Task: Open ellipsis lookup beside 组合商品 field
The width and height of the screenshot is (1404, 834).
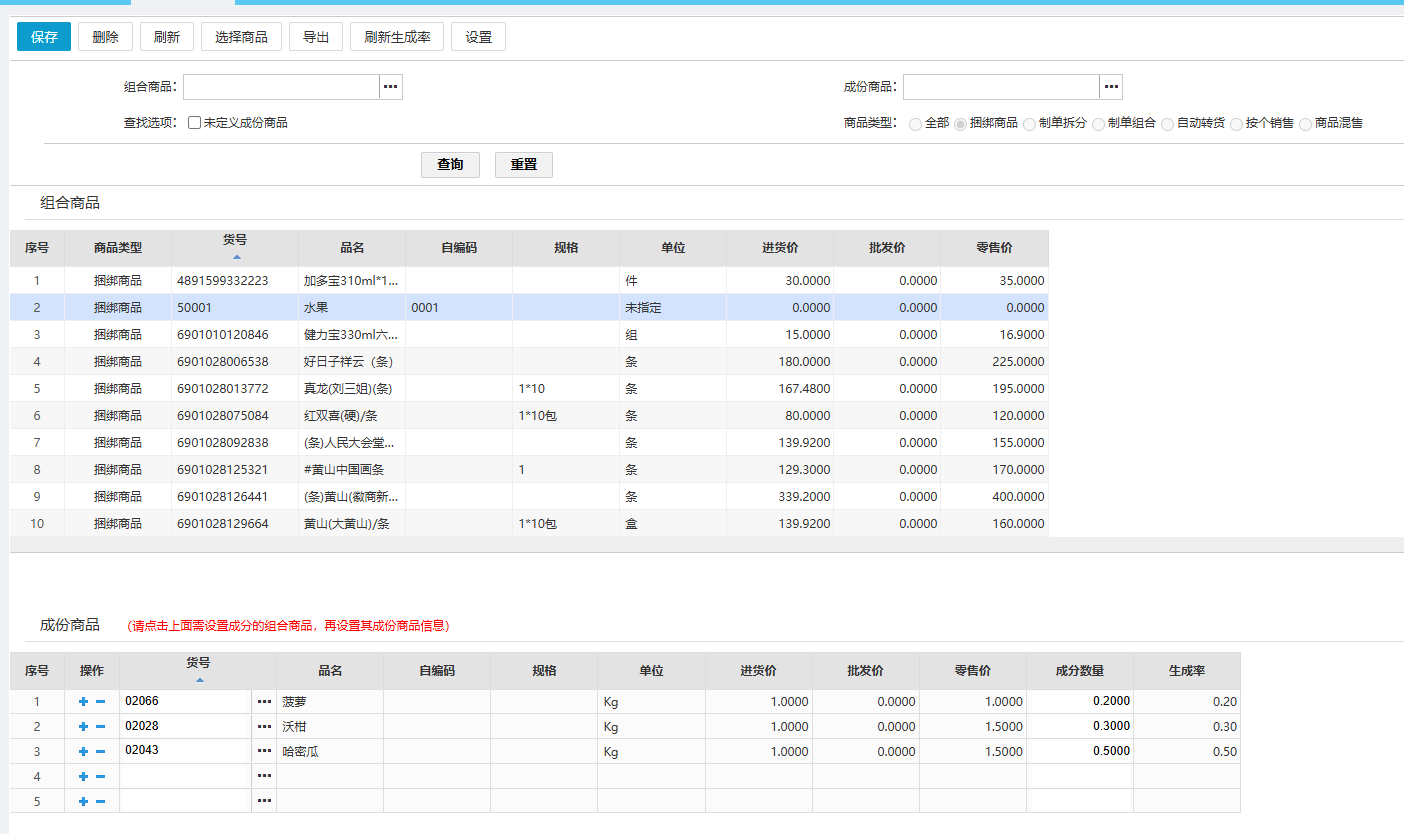Action: (391, 87)
